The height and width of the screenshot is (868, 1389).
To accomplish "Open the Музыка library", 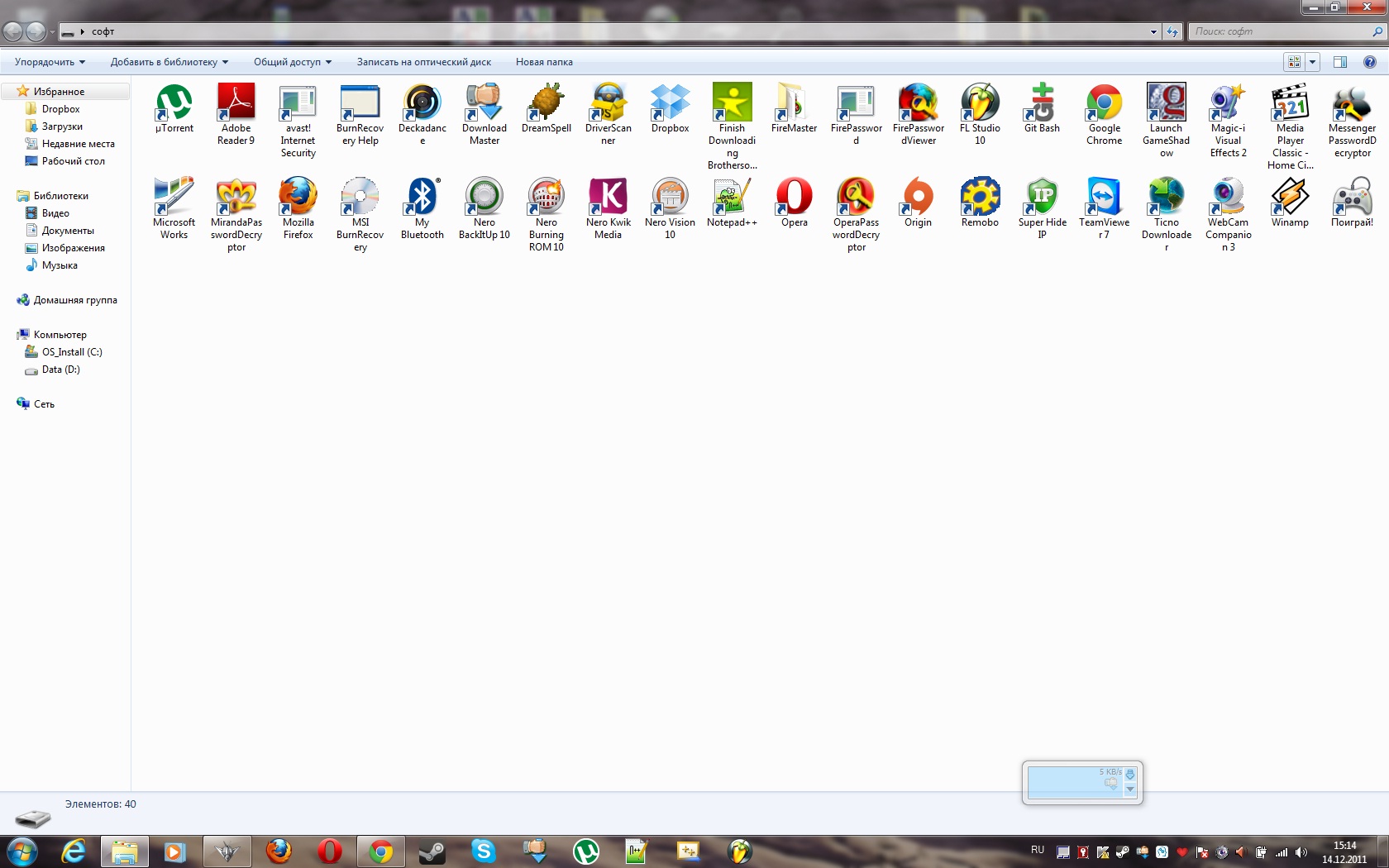I will 60,265.
